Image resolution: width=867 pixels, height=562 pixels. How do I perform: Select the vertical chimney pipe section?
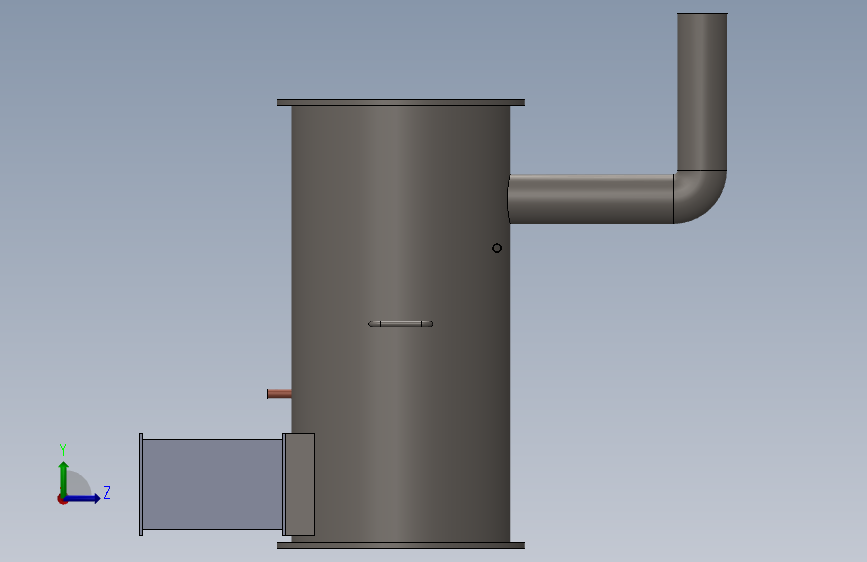click(x=702, y=92)
